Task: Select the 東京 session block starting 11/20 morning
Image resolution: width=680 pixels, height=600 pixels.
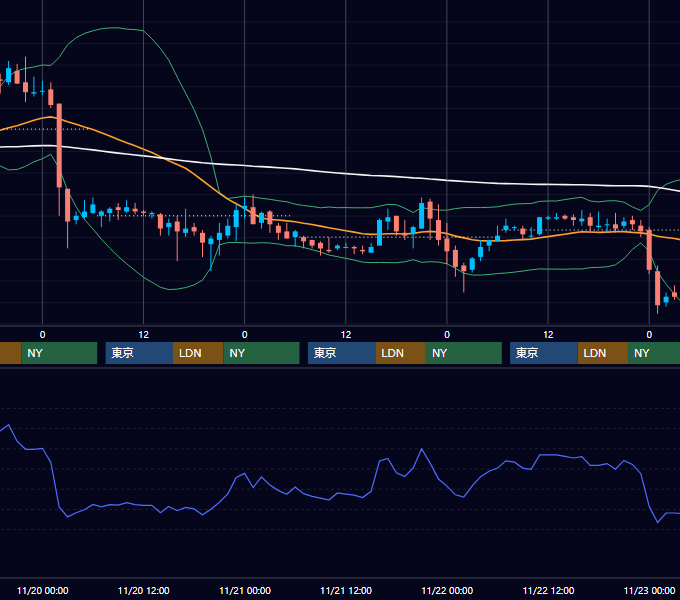Action: (x=139, y=353)
